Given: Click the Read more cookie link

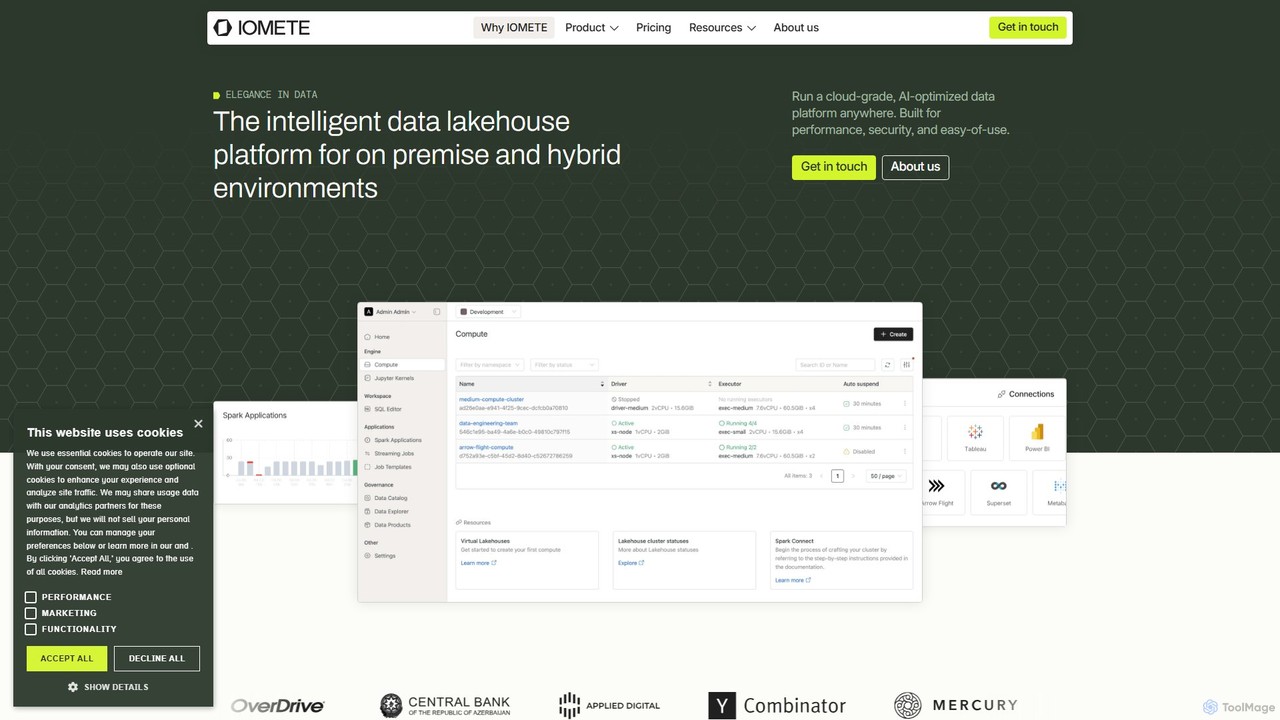Looking at the screenshot, I should pos(102,572).
